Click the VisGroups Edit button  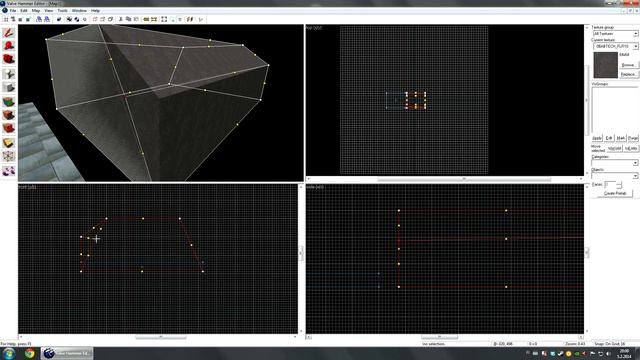pyautogui.click(x=609, y=138)
